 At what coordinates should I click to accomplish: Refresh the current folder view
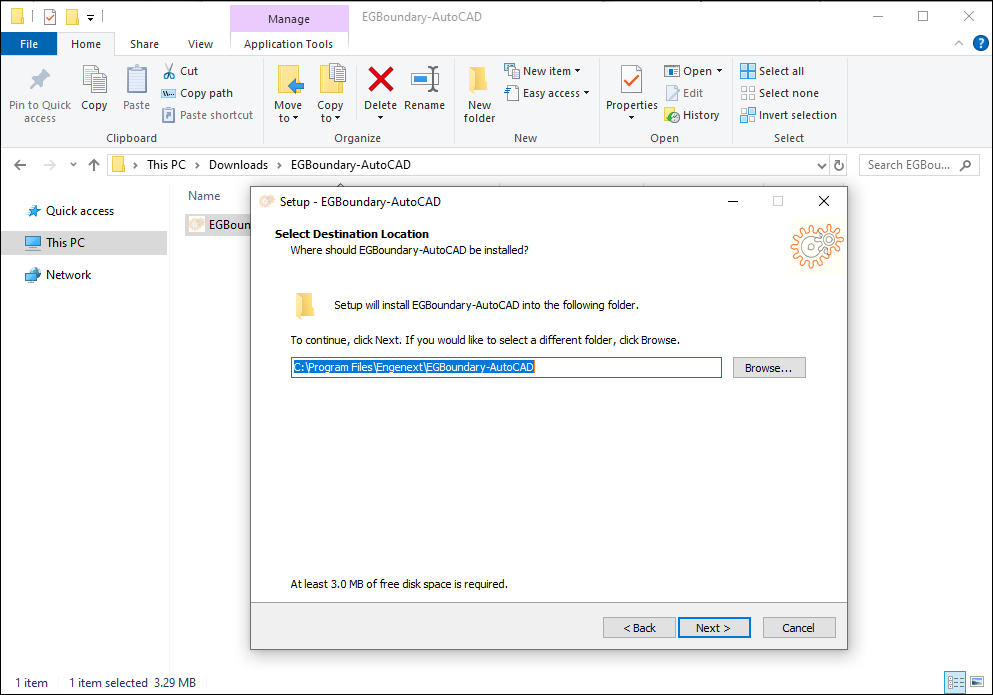click(839, 165)
